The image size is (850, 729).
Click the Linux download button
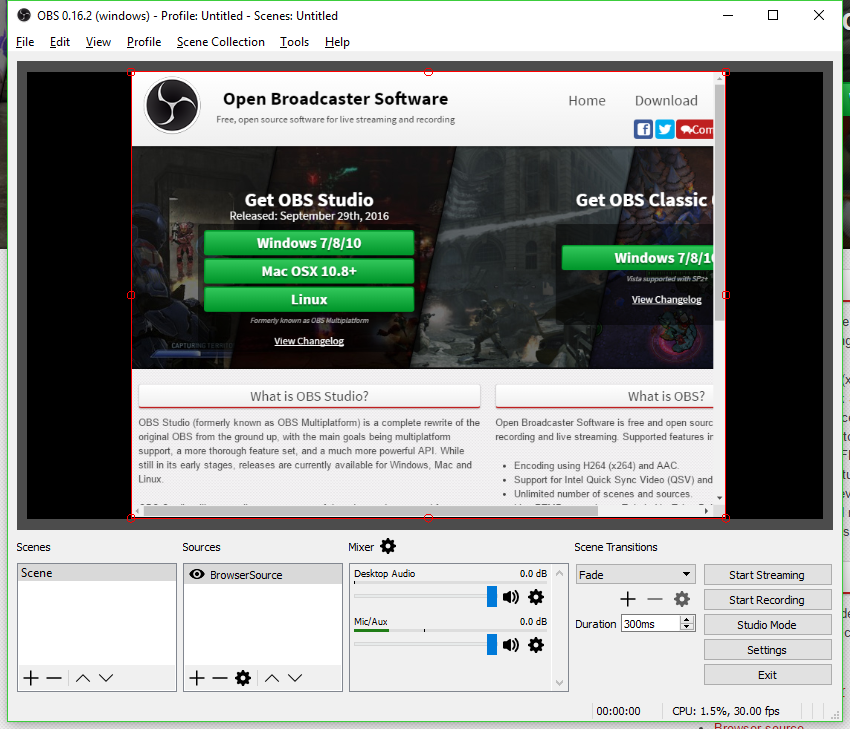click(x=309, y=299)
